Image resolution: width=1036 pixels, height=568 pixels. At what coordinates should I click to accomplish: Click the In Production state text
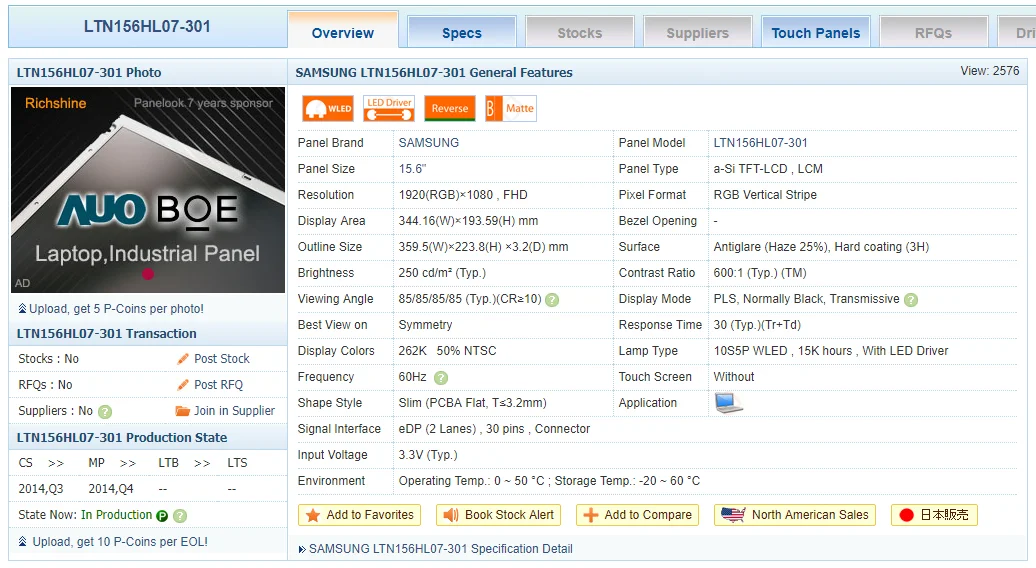[x=116, y=515]
